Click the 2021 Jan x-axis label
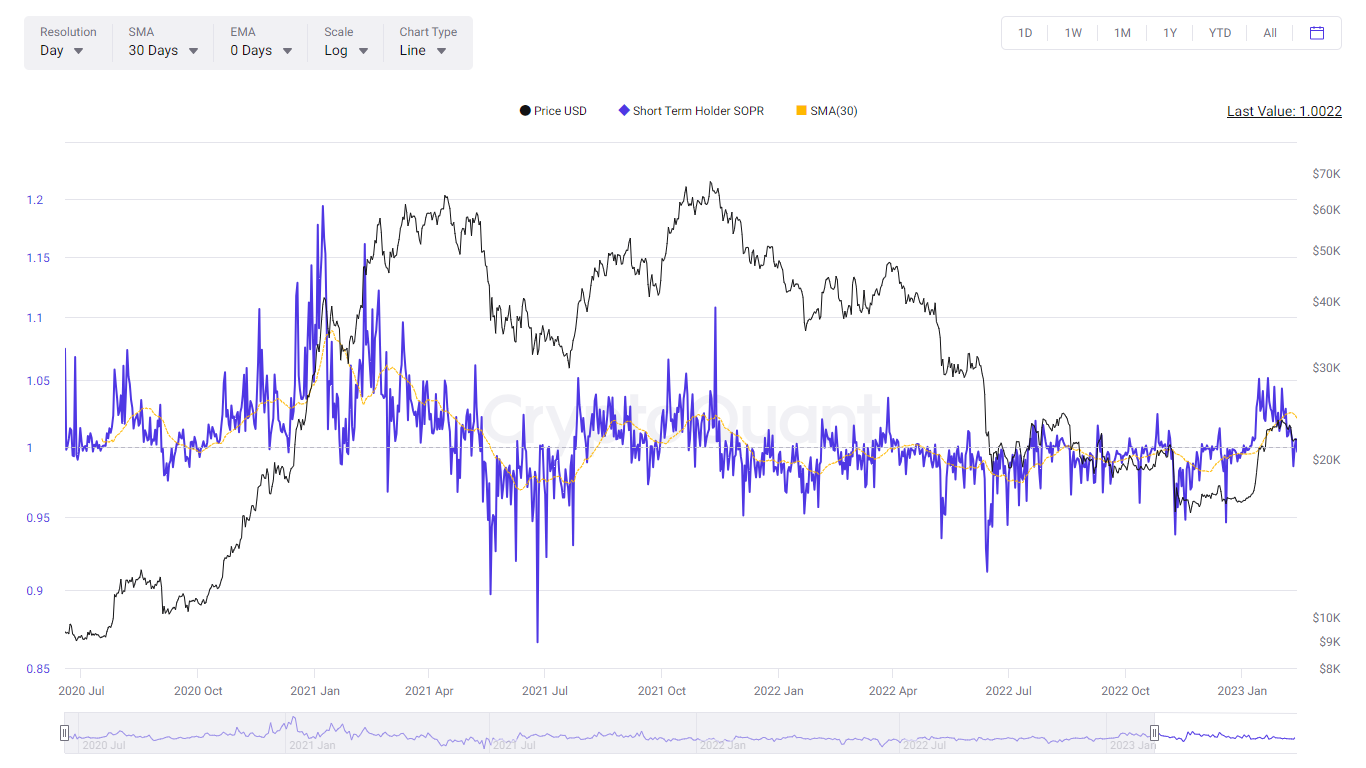 coord(315,691)
